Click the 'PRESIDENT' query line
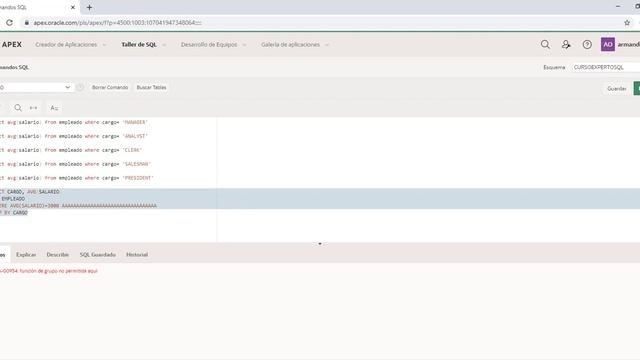The width and height of the screenshot is (640, 360). click(x=77, y=178)
